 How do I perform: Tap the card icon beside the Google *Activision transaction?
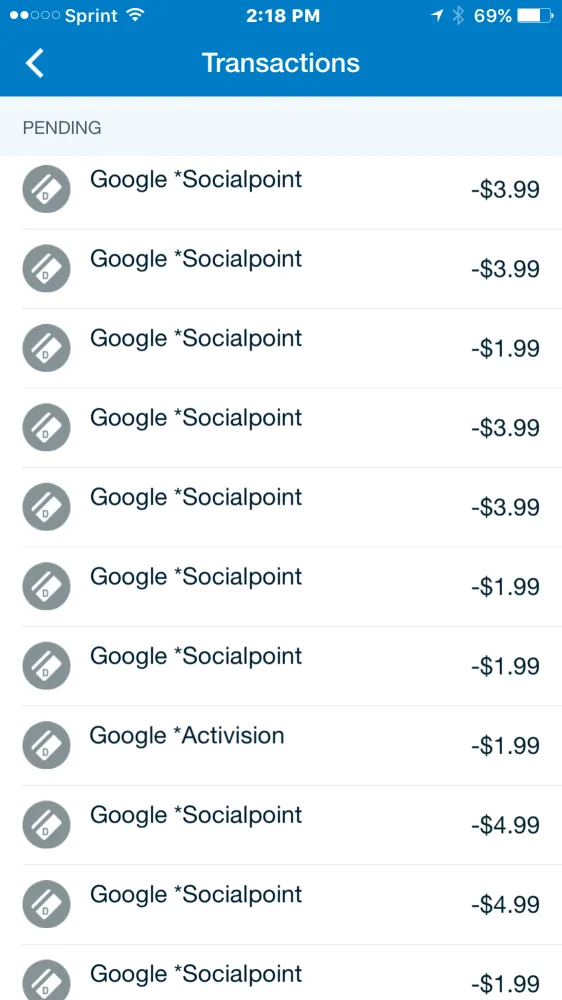(47, 745)
